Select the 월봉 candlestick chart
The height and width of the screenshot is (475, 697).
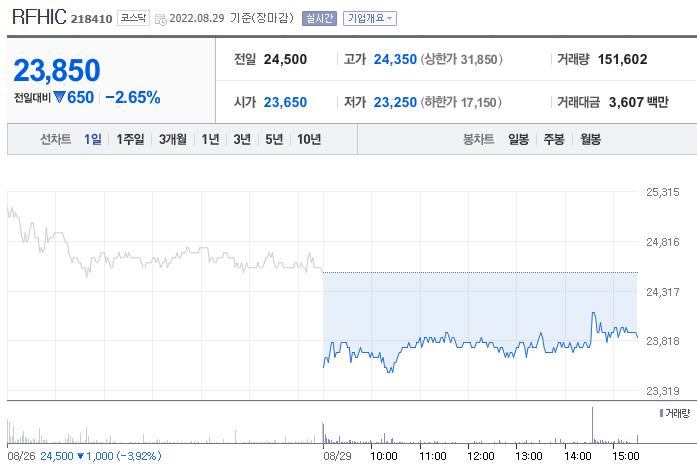[x=590, y=140]
